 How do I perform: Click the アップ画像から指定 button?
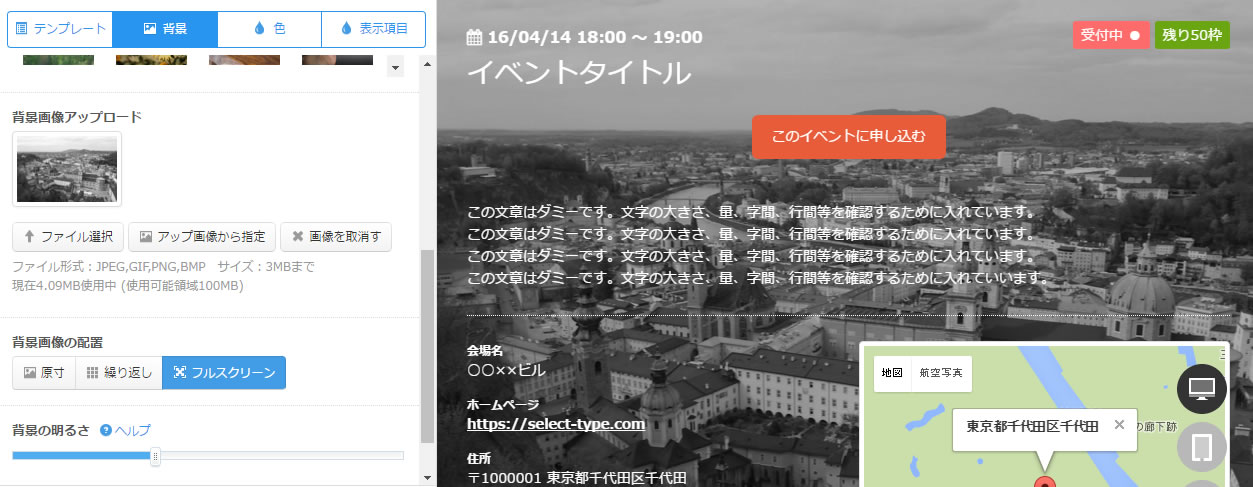click(202, 237)
